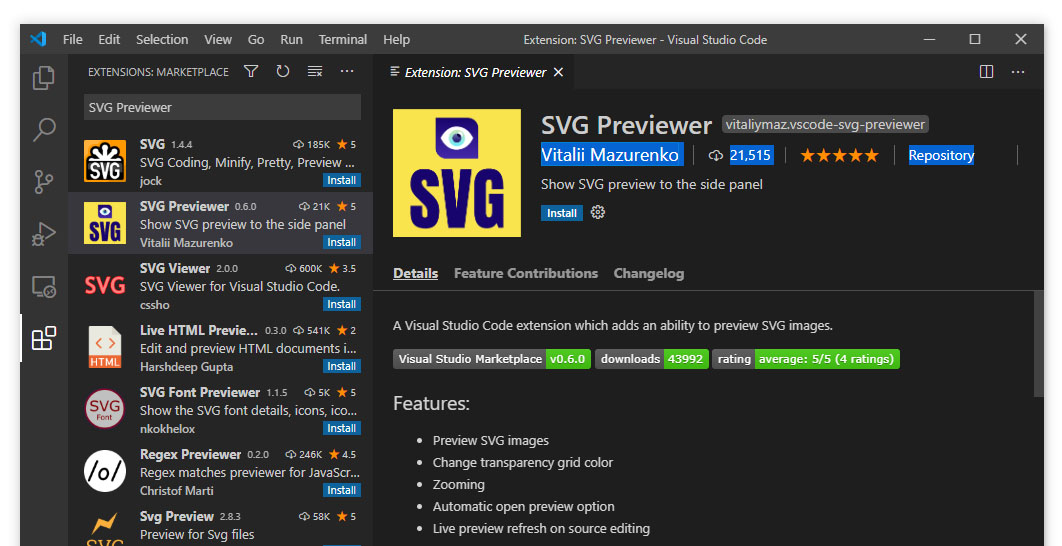Install the SVG Font Previewer extension
Image resolution: width=1062 pixels, height=546 pixels.
(x=342, y=428)
